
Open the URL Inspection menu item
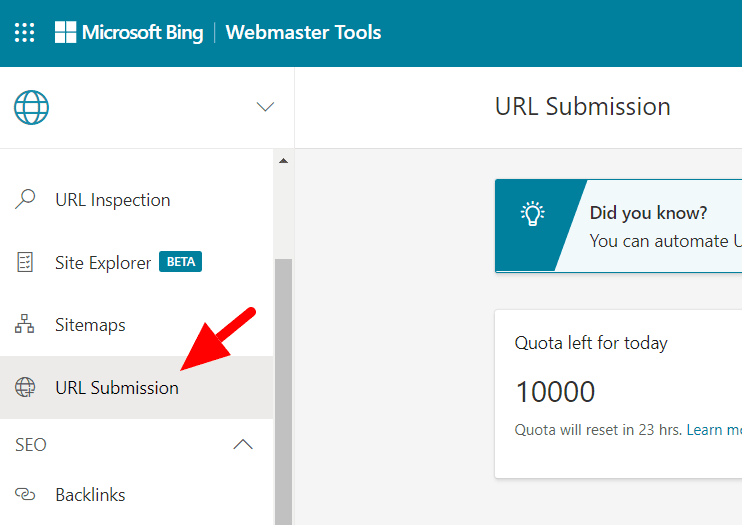pos(112,200)
